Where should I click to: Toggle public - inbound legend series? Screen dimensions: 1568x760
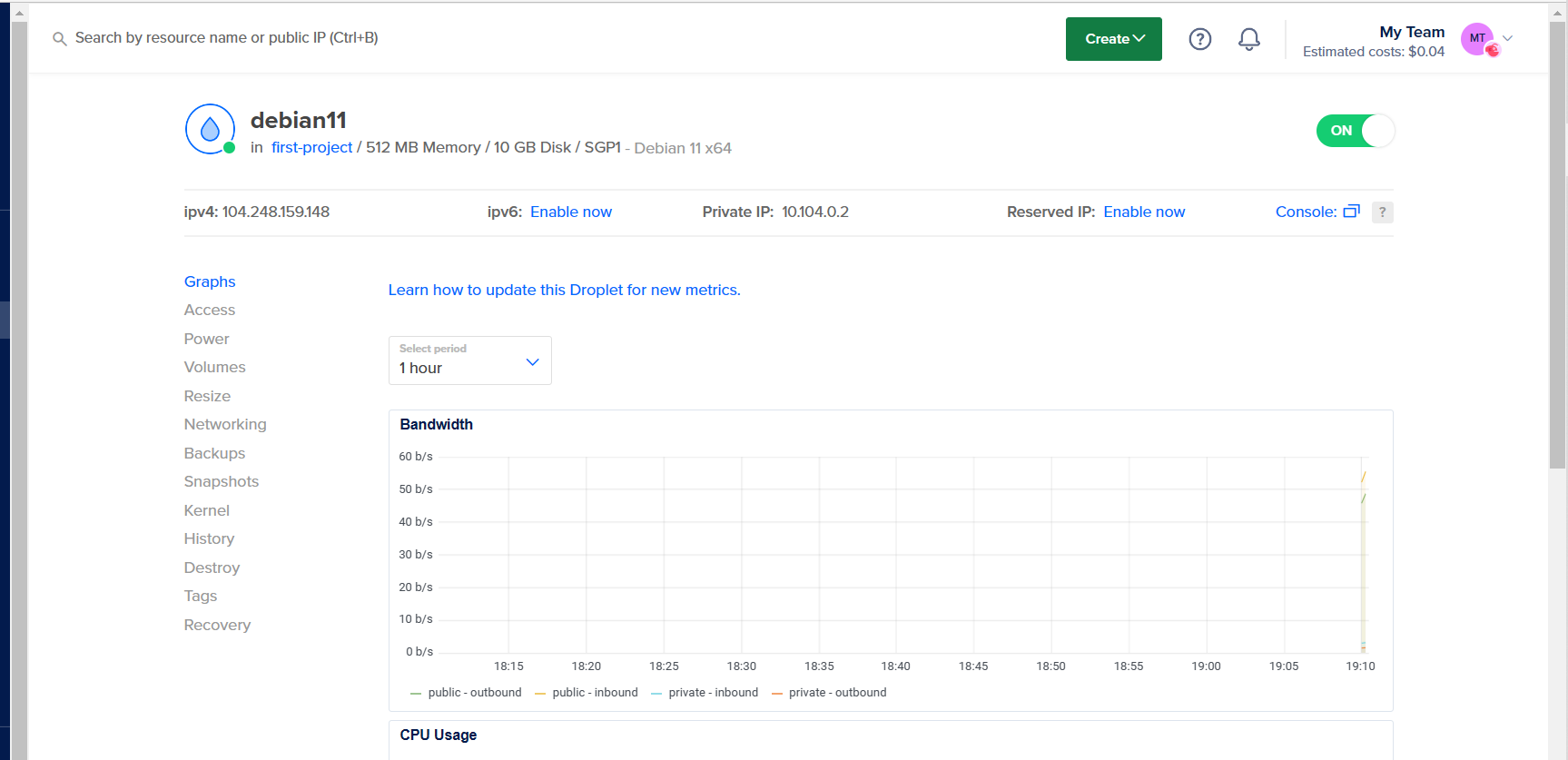coord(587,693)
